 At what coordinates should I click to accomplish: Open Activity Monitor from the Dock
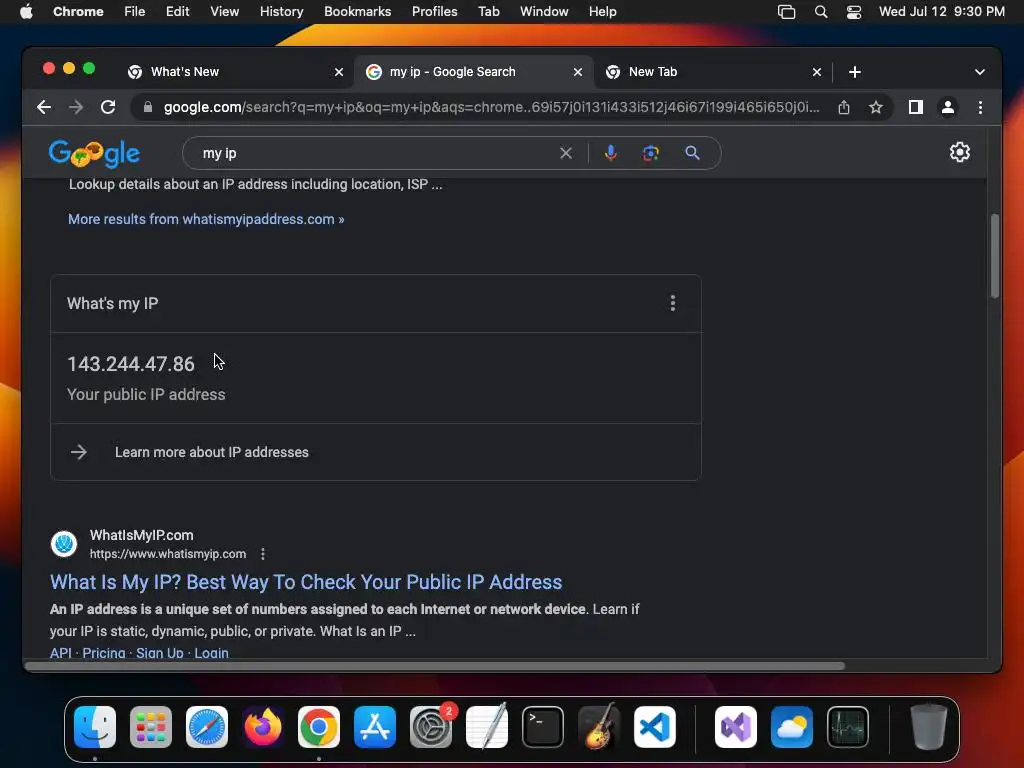pos(848,727)
